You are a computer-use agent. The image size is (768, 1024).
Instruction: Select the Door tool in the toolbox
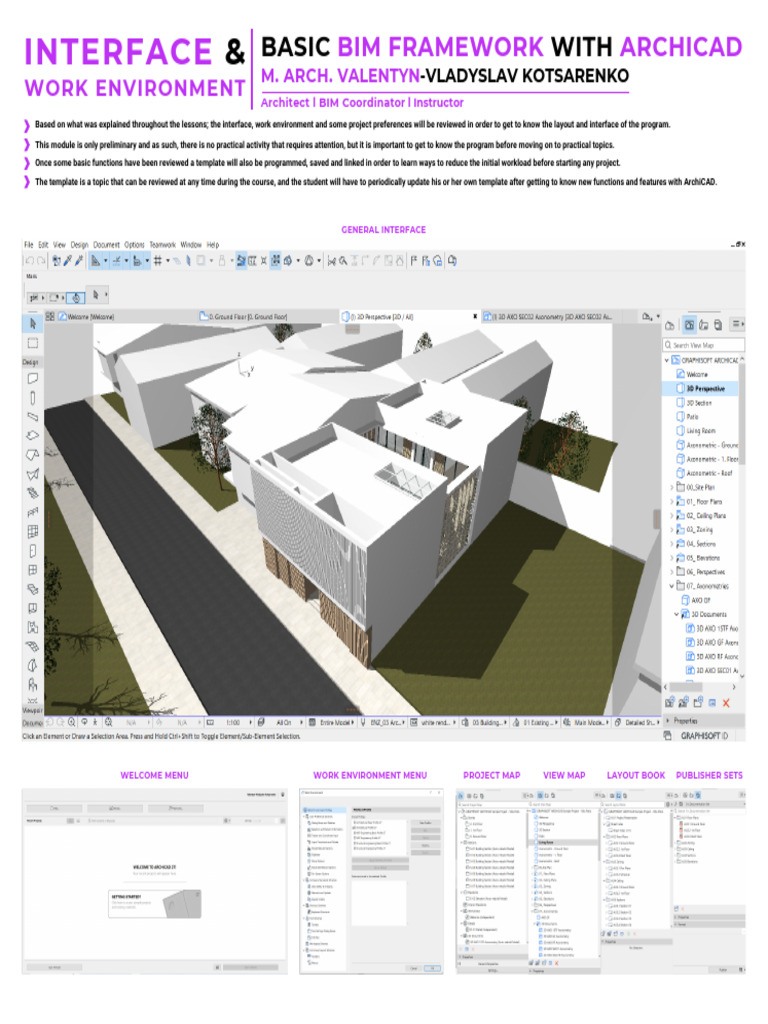coord(33,551)
